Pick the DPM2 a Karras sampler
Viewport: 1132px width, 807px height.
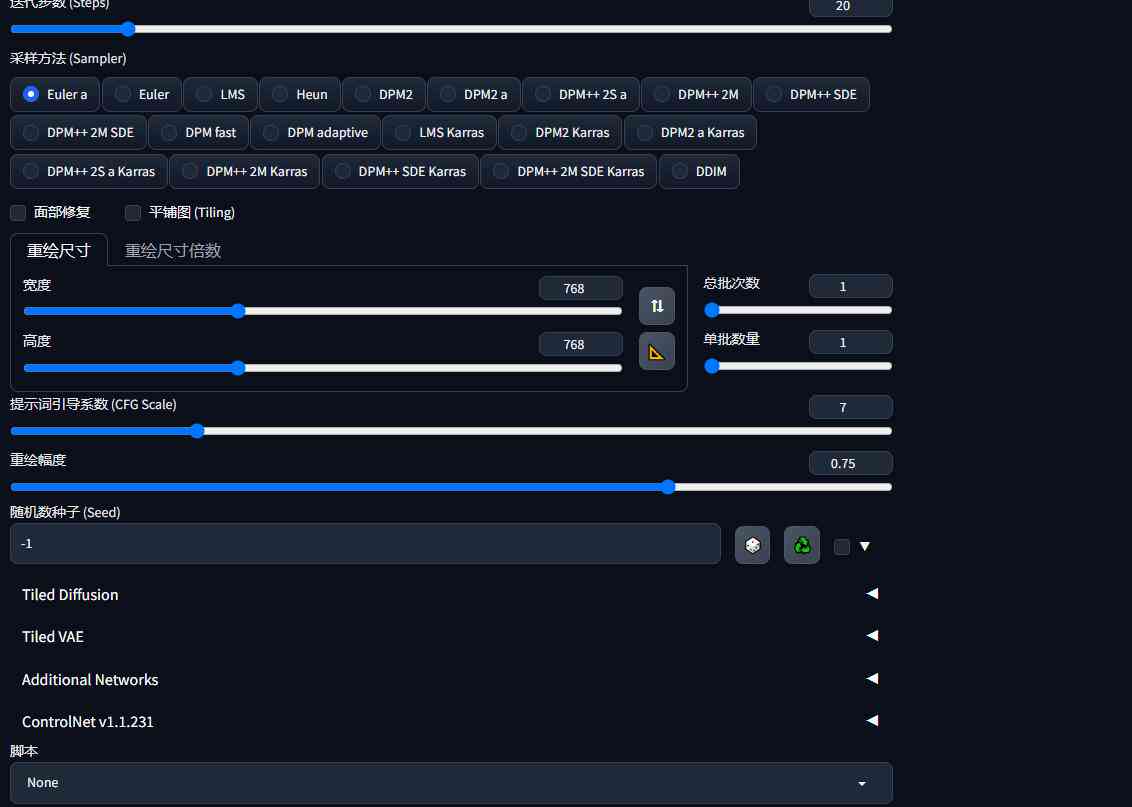[690, 133]
